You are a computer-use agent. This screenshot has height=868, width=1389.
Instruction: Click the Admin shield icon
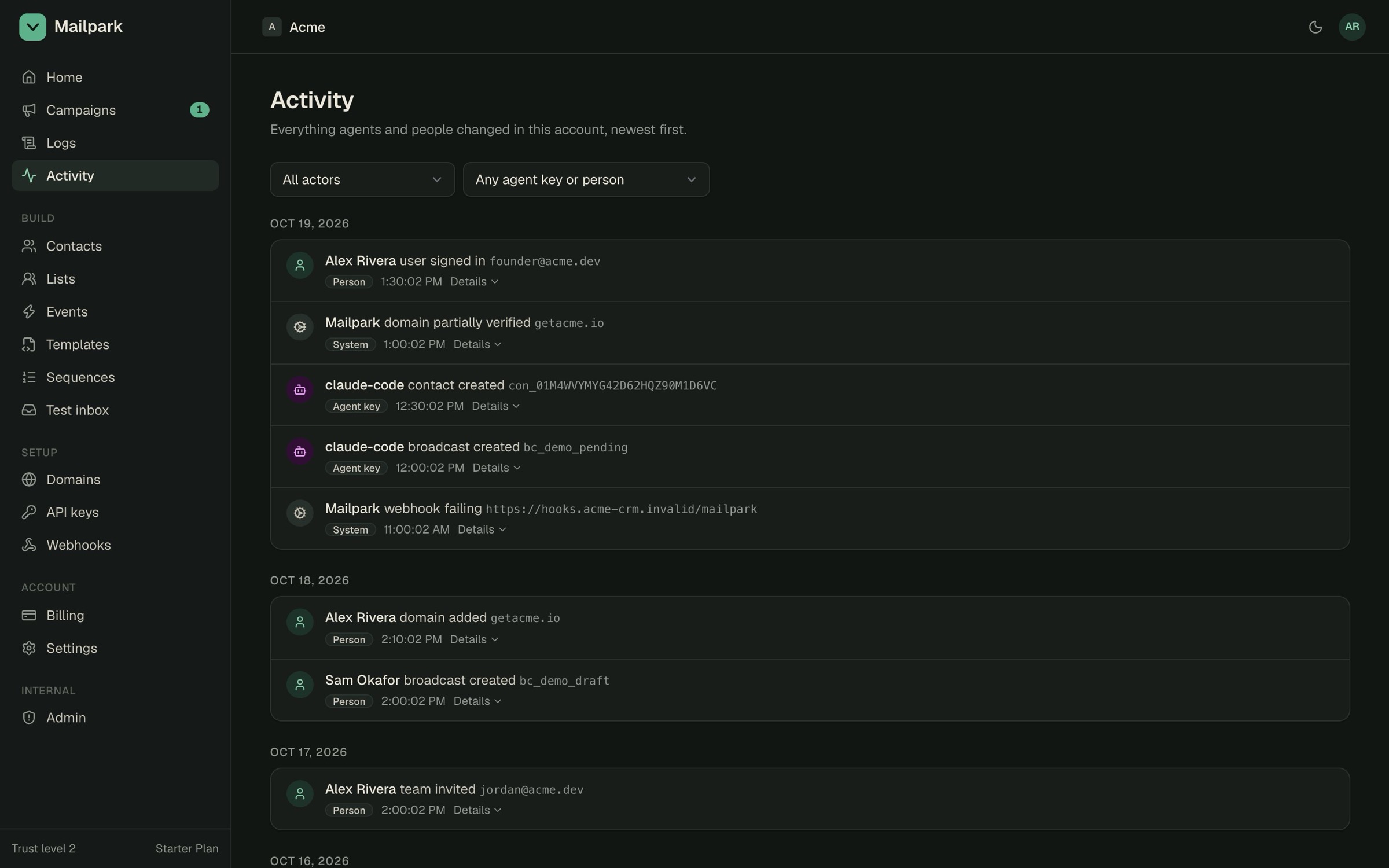(x=29, y=718)
